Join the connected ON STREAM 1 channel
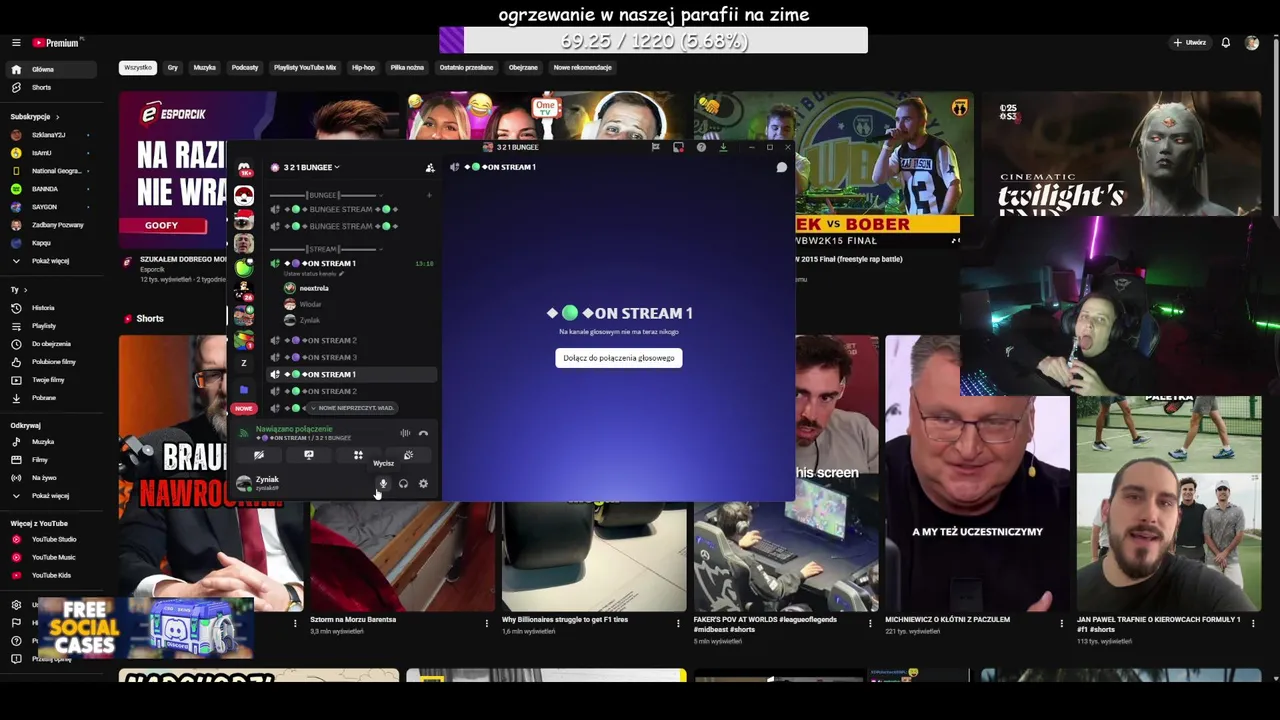Image resolution: width=1280 pixels, height=720 pixels. pos(352,263)
